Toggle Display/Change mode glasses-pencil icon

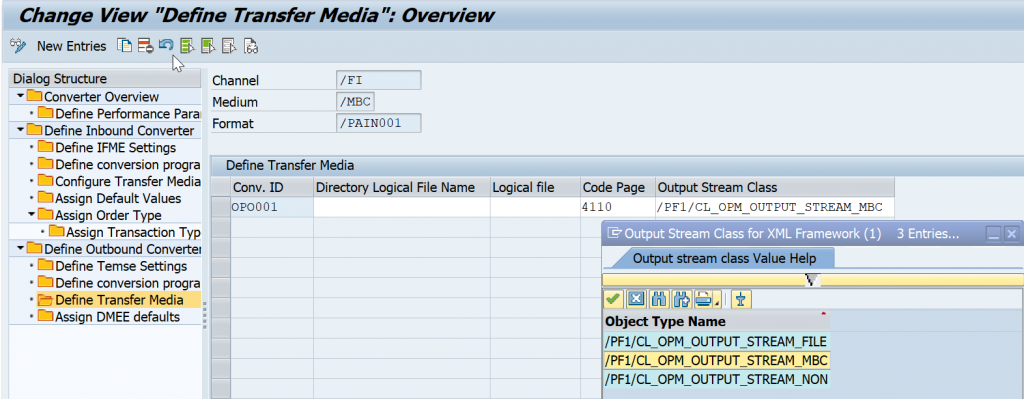(18, 46)
